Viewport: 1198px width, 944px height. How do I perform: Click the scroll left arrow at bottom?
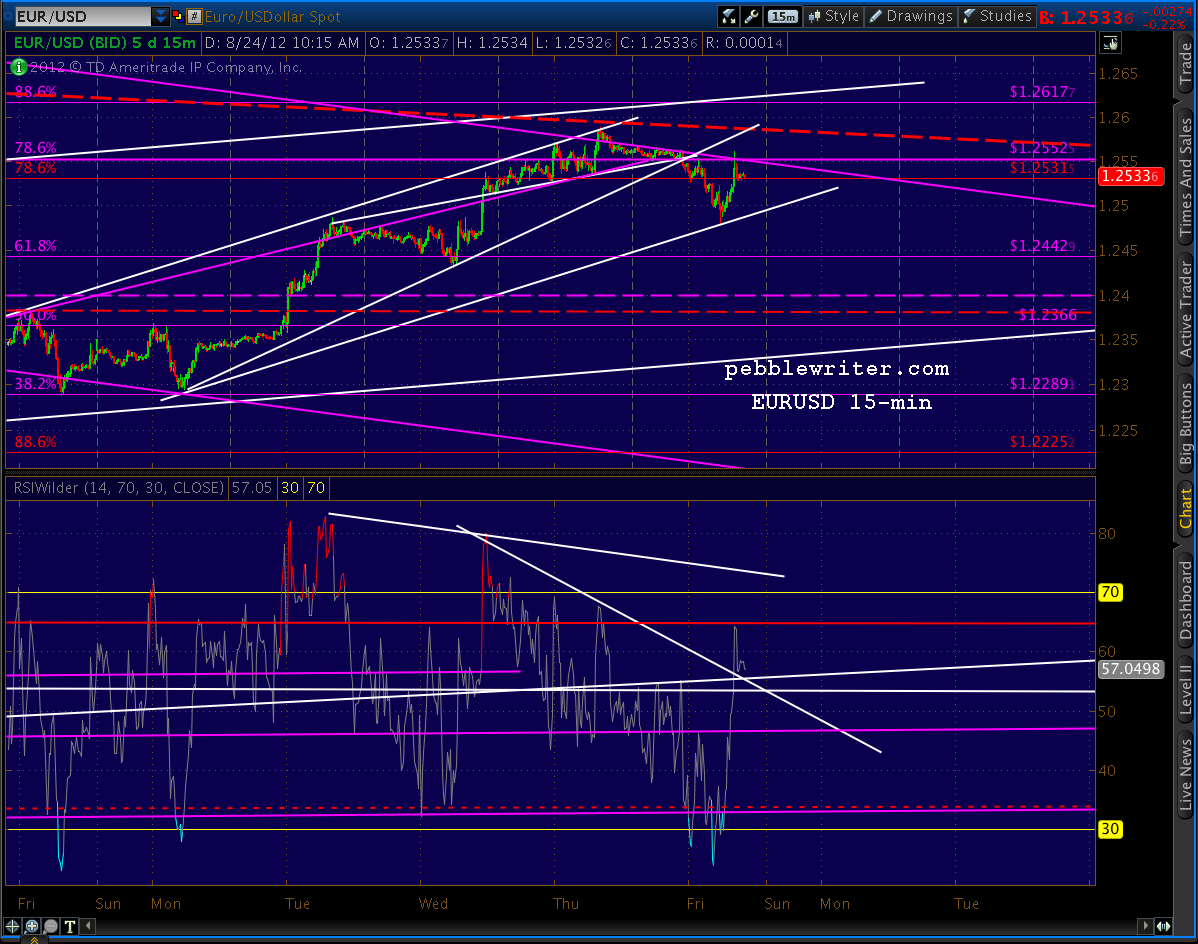pyautogui.click(x=89, y=926)
